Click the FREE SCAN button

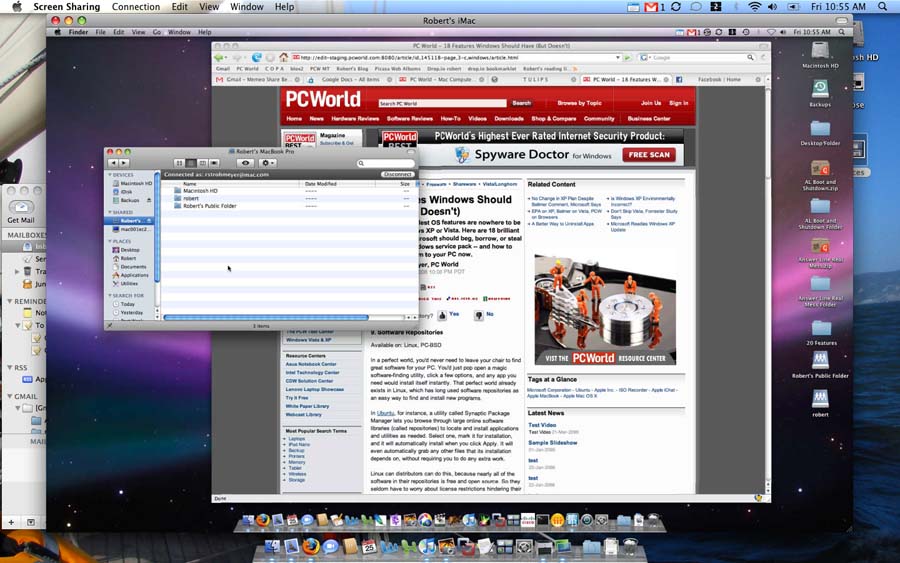click(648, 155)
